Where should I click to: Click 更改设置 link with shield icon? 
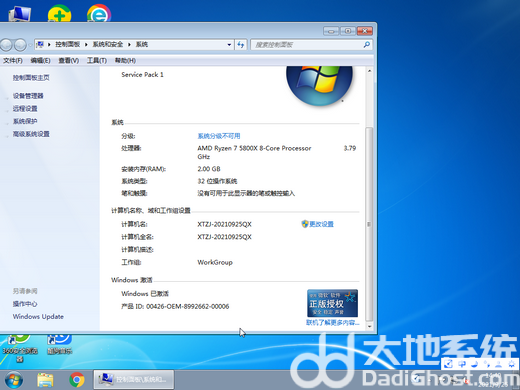317,224
